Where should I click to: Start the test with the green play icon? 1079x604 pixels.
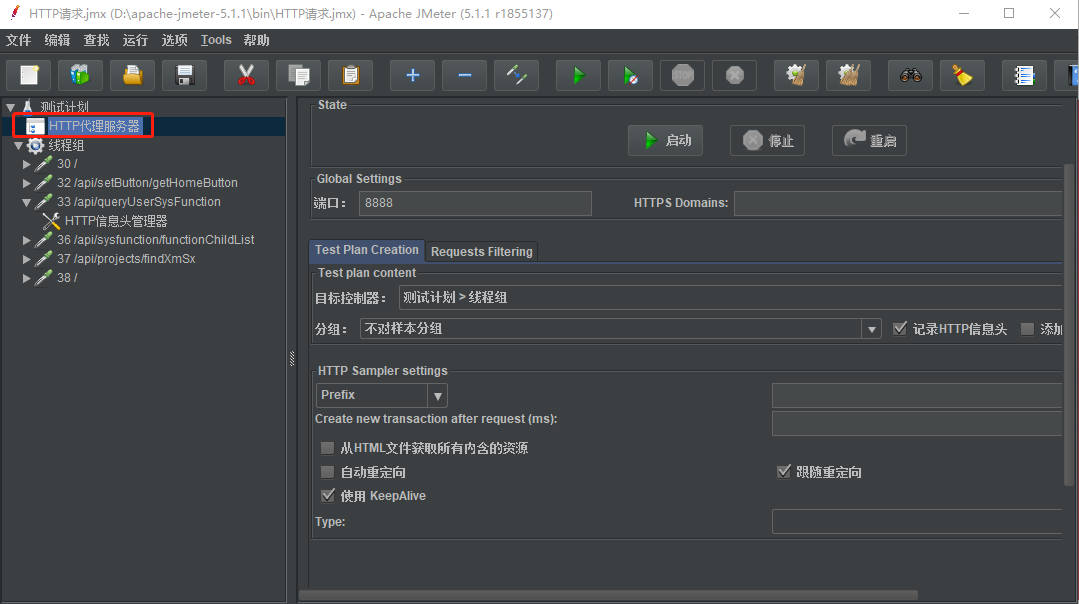click(x=578, y=75)
